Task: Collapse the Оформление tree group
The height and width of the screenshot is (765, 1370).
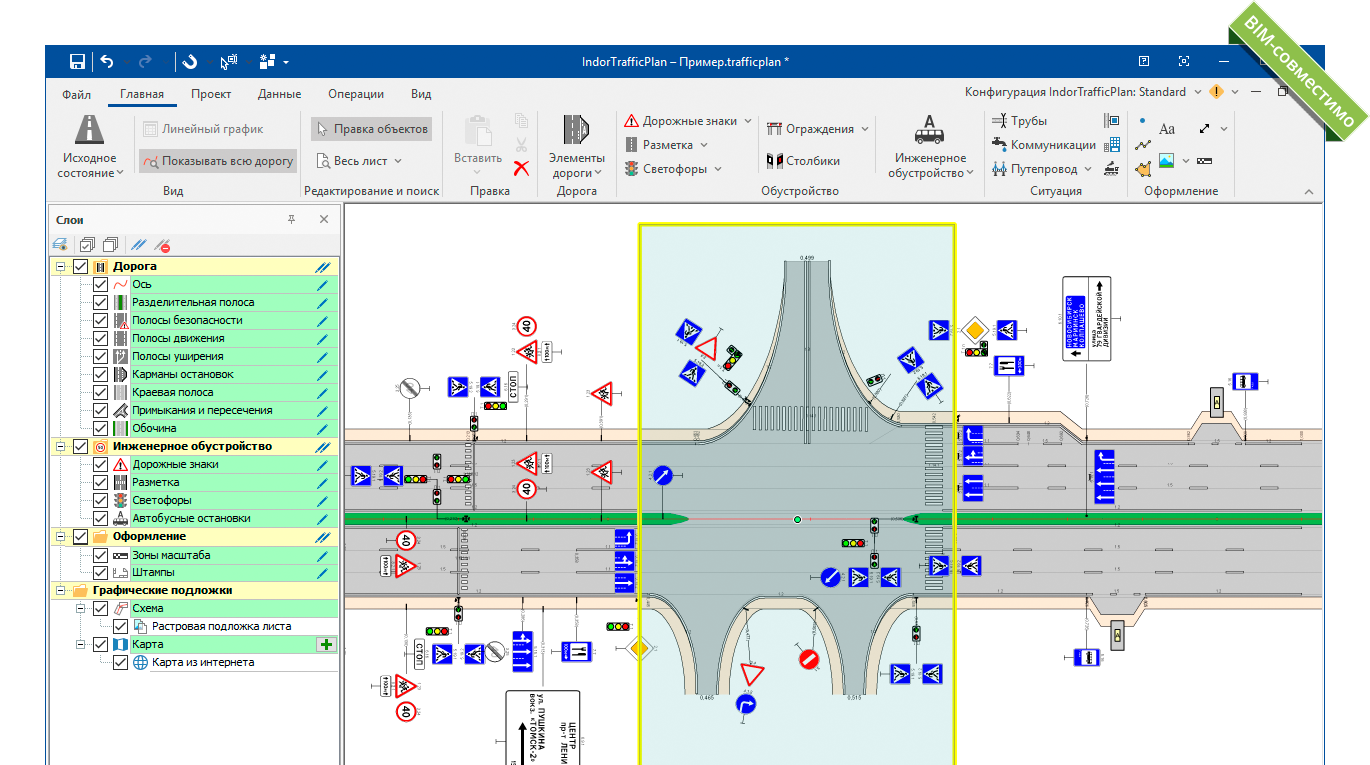Action: (x=60, y=537)
